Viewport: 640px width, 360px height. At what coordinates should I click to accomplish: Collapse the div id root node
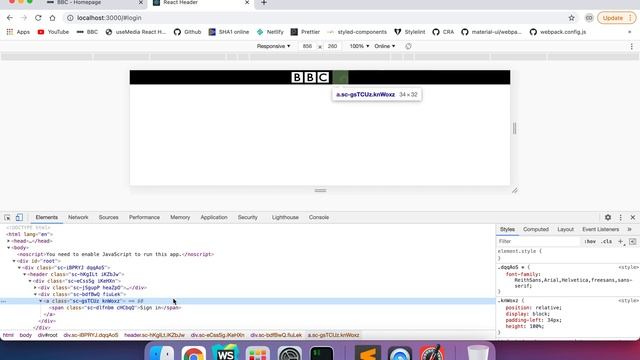coord(14,261)
